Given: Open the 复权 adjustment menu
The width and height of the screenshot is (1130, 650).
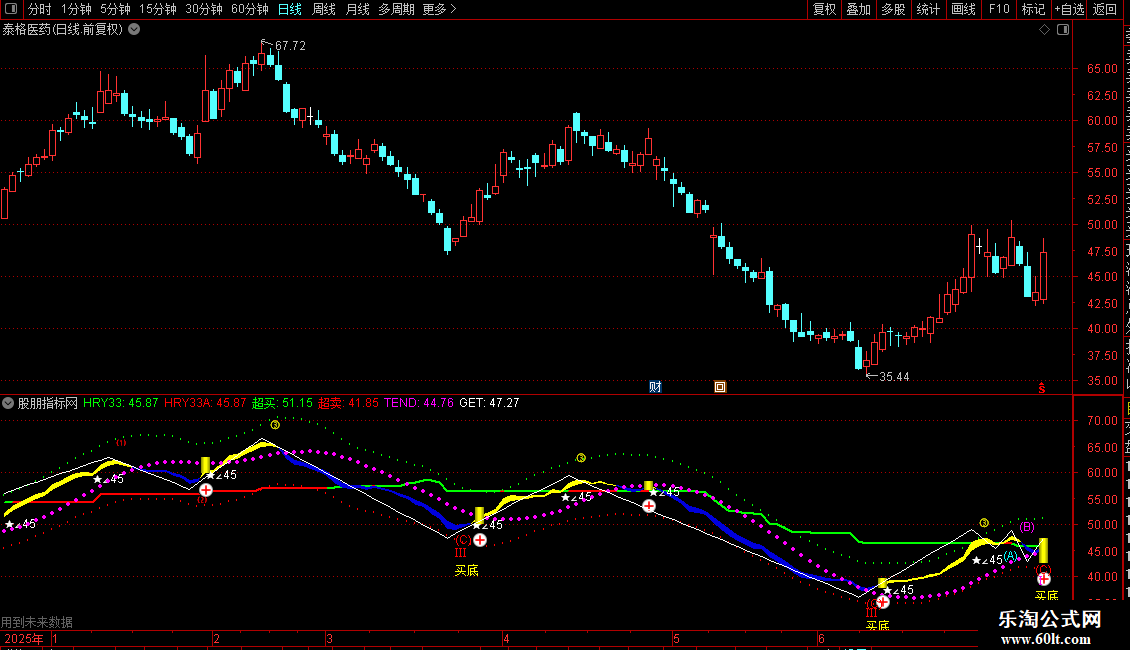Looking at the screenshot, I should tap(824, 9).
